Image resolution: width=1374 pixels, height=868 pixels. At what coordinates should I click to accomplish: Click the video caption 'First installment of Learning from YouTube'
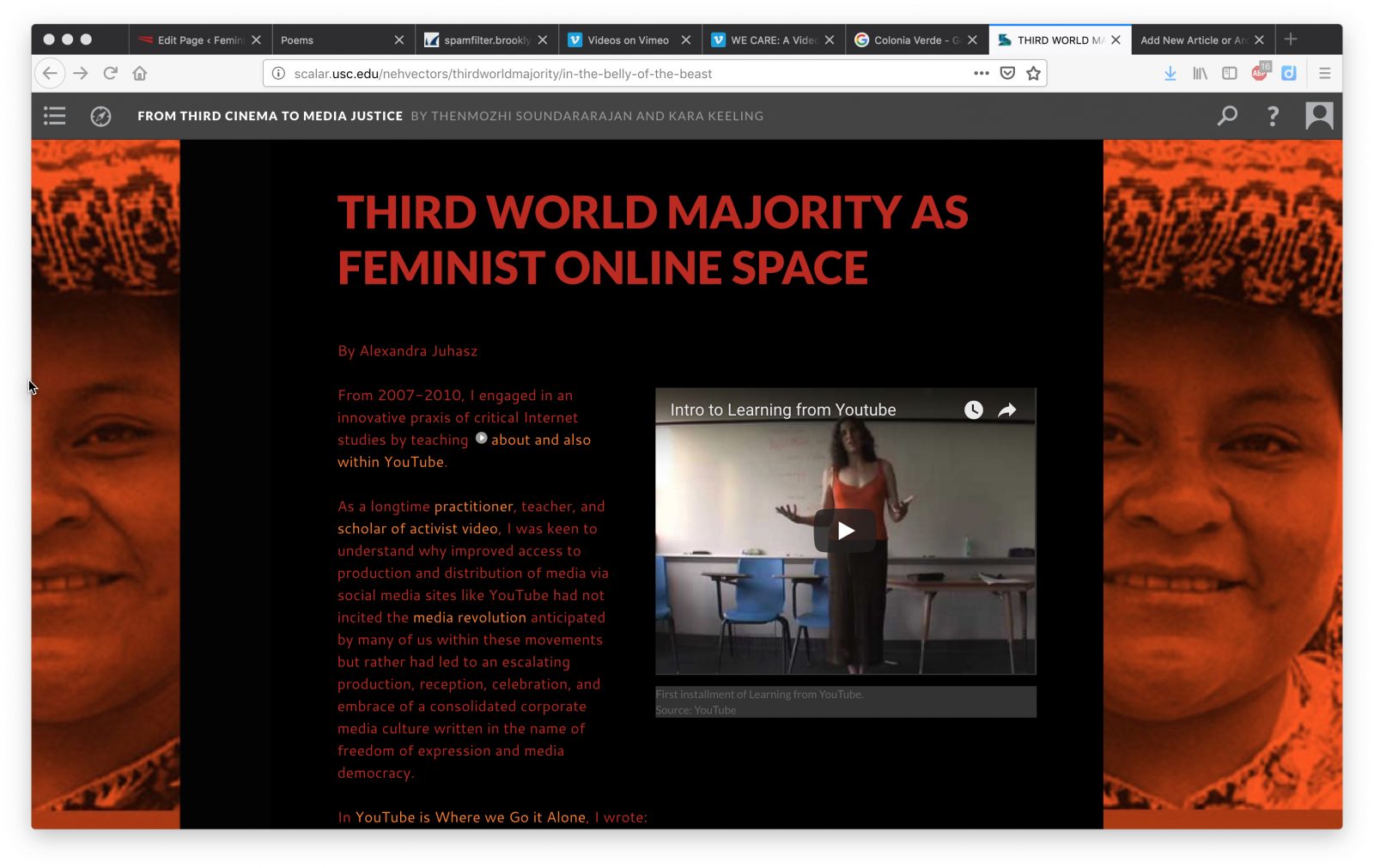pos(759,695)
